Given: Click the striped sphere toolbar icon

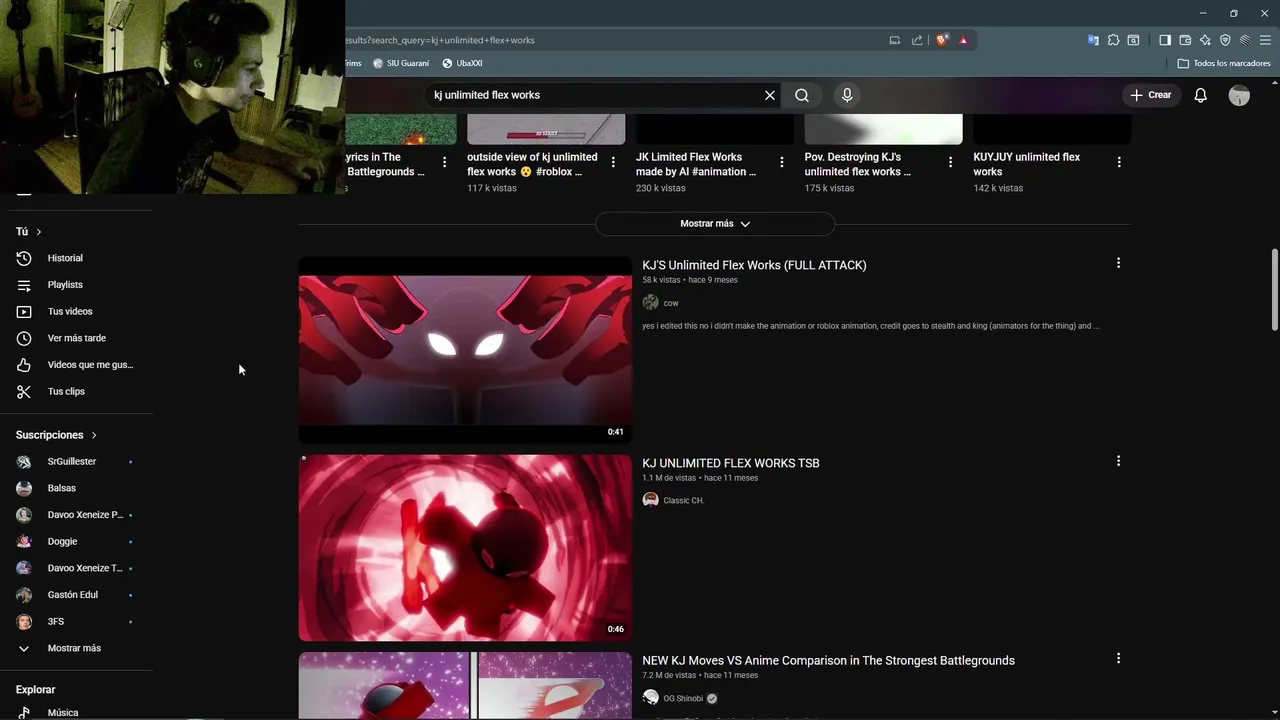Looking at the screenshot, I should click(1245, 40).
